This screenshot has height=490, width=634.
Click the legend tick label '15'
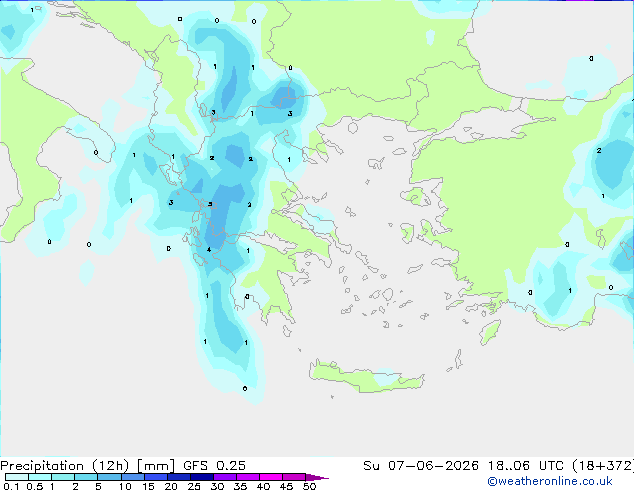click(x=148, y=486)
